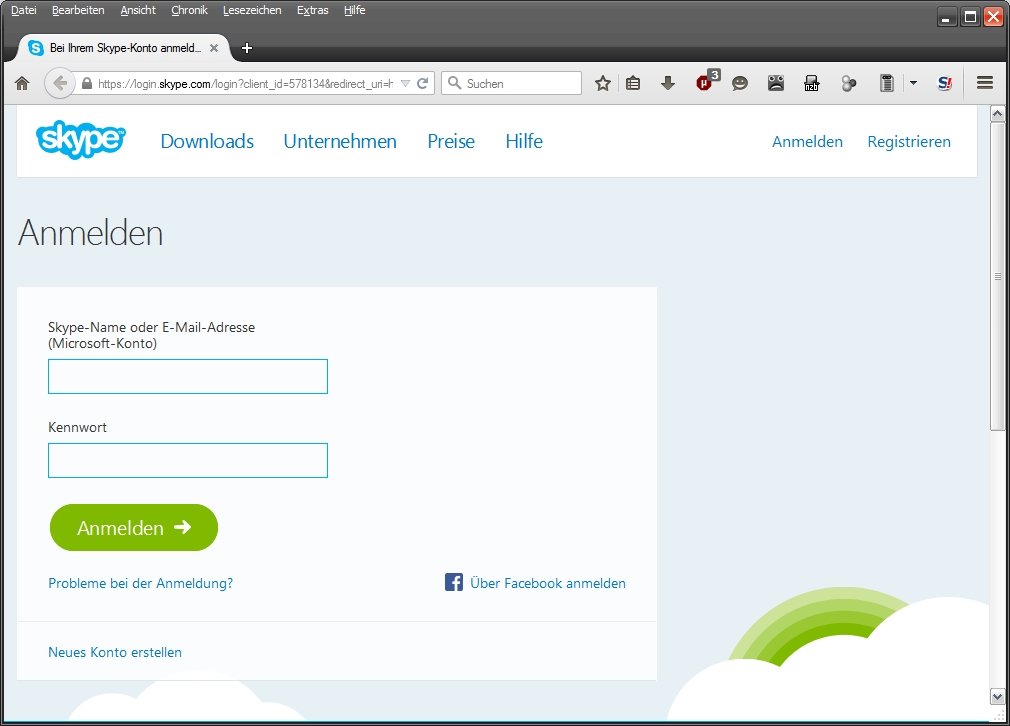Viewport: 1010px width, 726px height.
Task: Click the URL address bar
Action: tap(245, 83)
